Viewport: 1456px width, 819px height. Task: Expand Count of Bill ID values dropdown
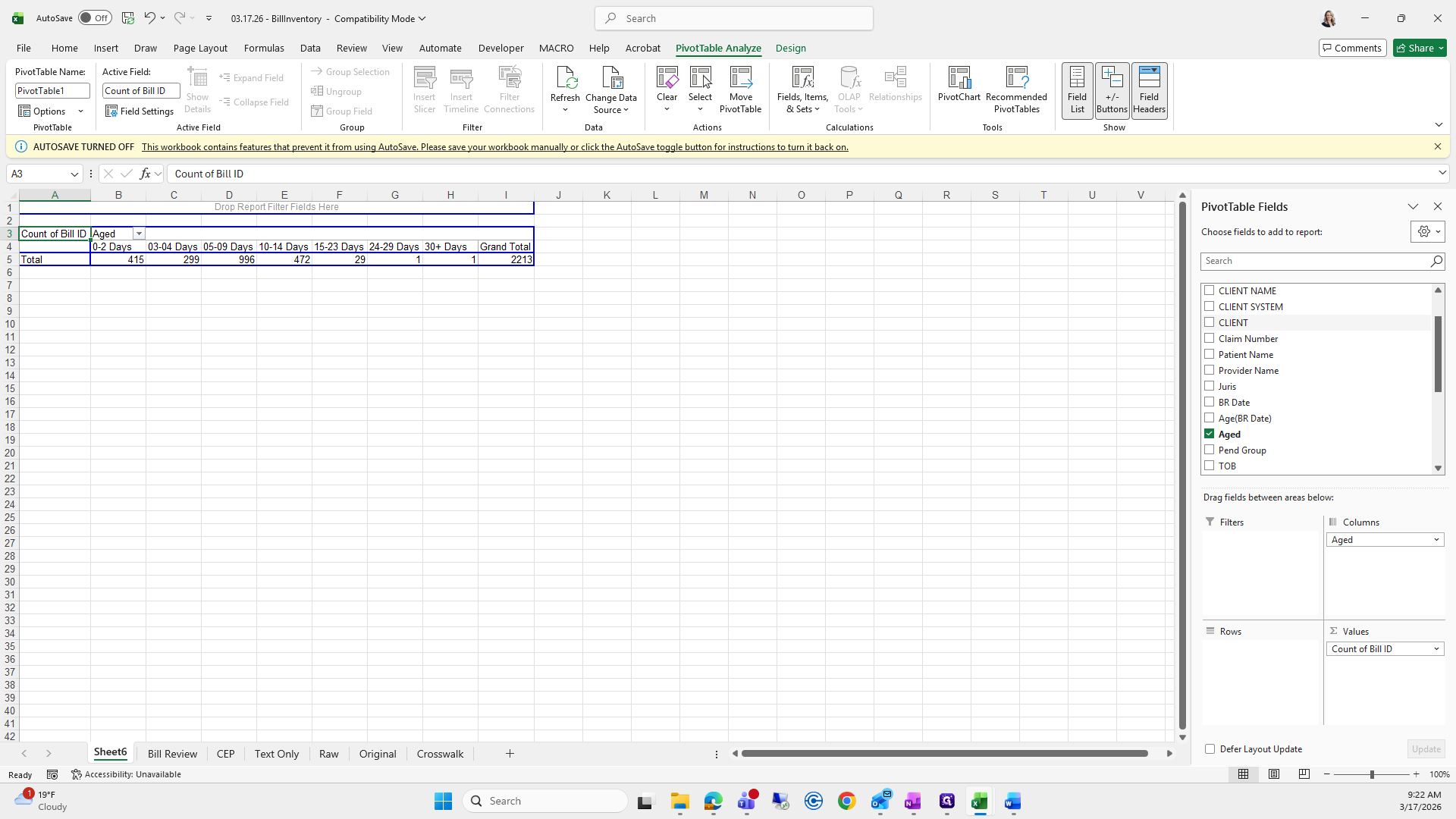(x=1436, y=649)
